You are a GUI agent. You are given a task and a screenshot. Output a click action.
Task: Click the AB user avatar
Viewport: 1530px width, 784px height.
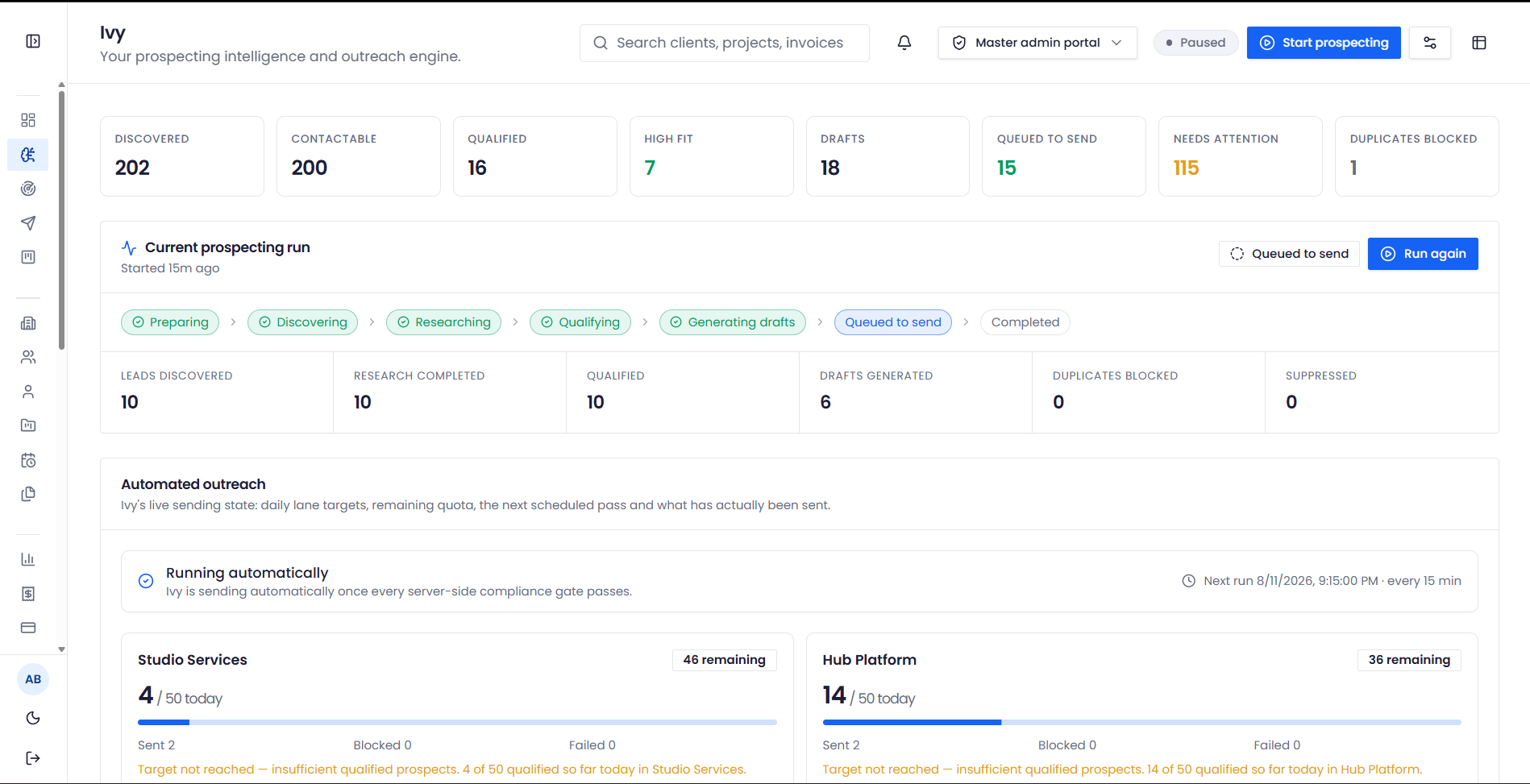(33, 679)
